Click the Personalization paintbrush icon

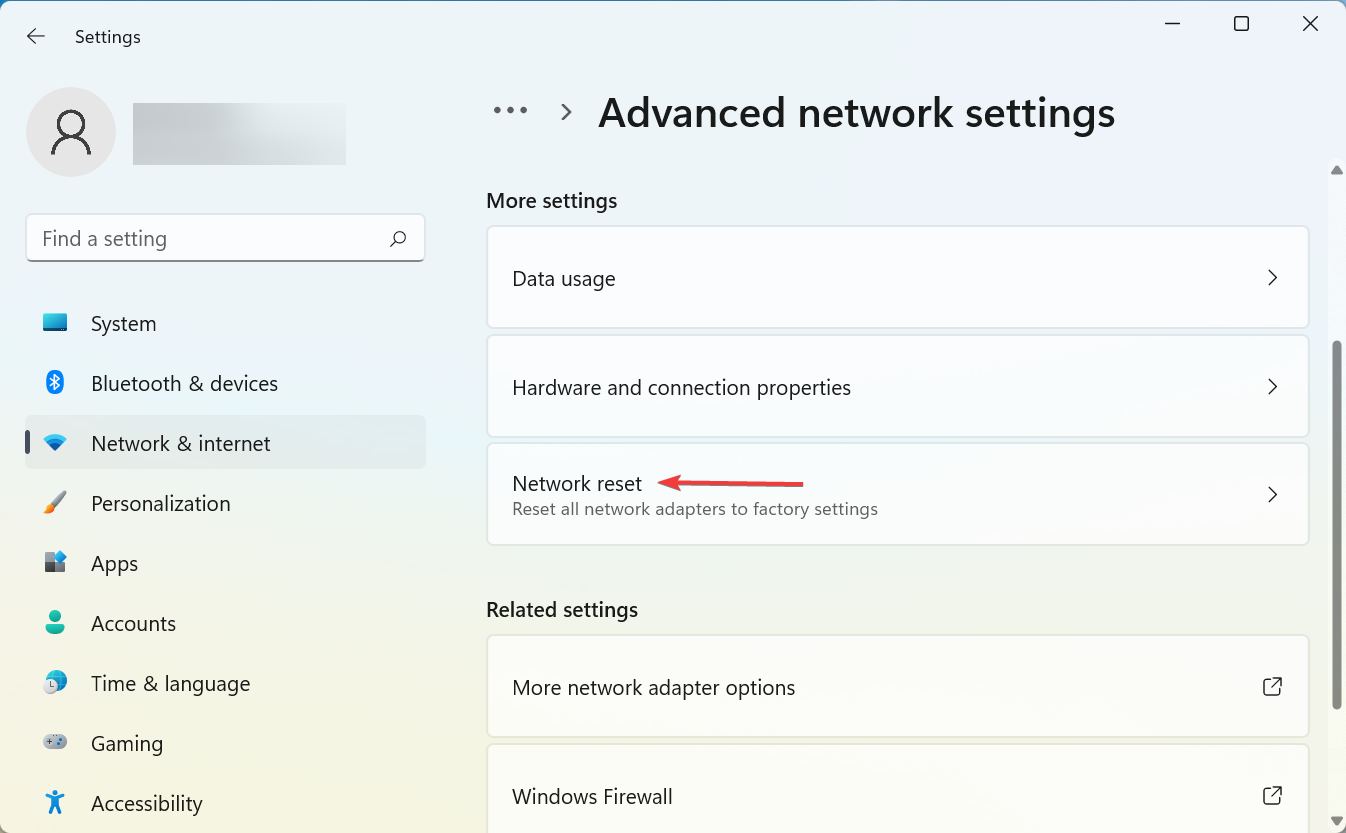tap(55, 503)
